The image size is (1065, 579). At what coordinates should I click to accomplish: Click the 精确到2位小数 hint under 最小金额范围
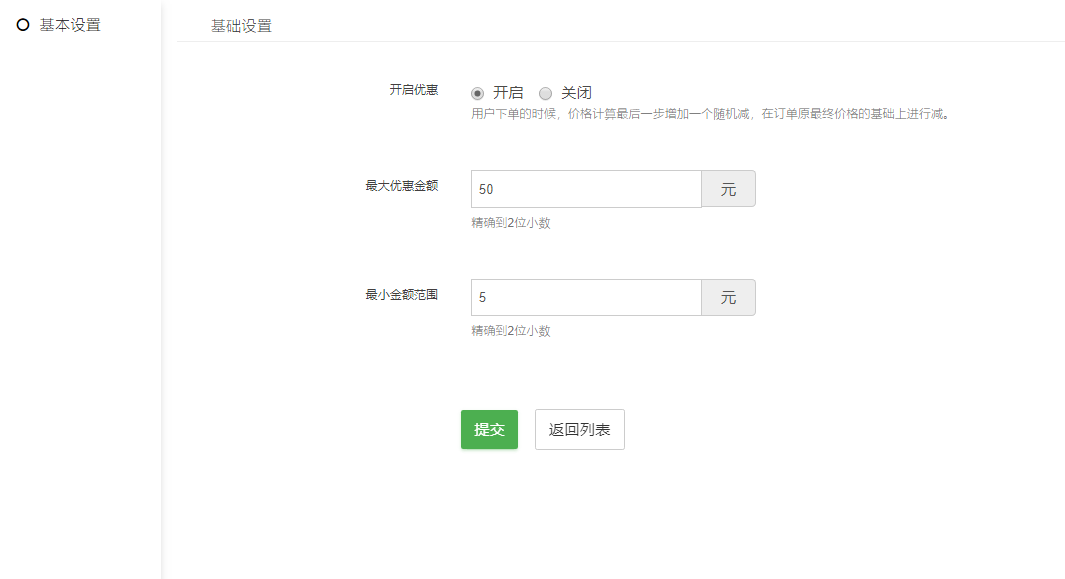click(x=511, y=331)
